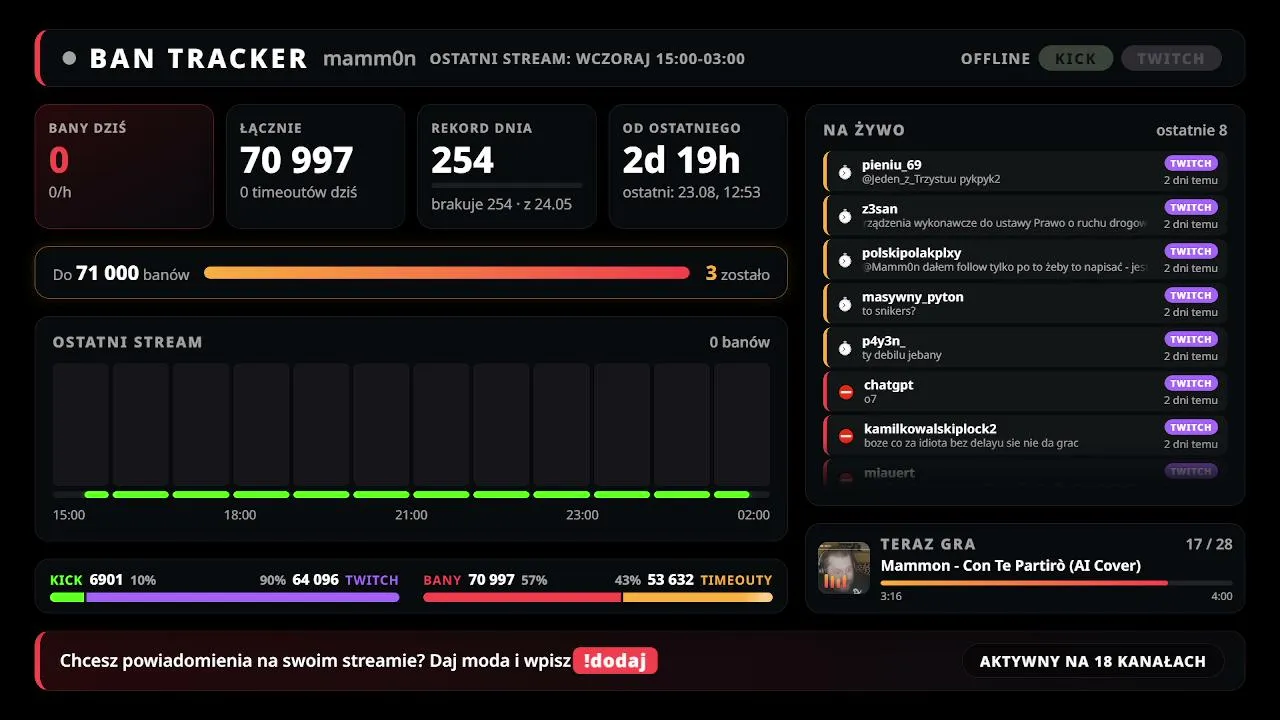Click 'ostatnie 8' in NA ŻYWO panel

click(1192, 130)
